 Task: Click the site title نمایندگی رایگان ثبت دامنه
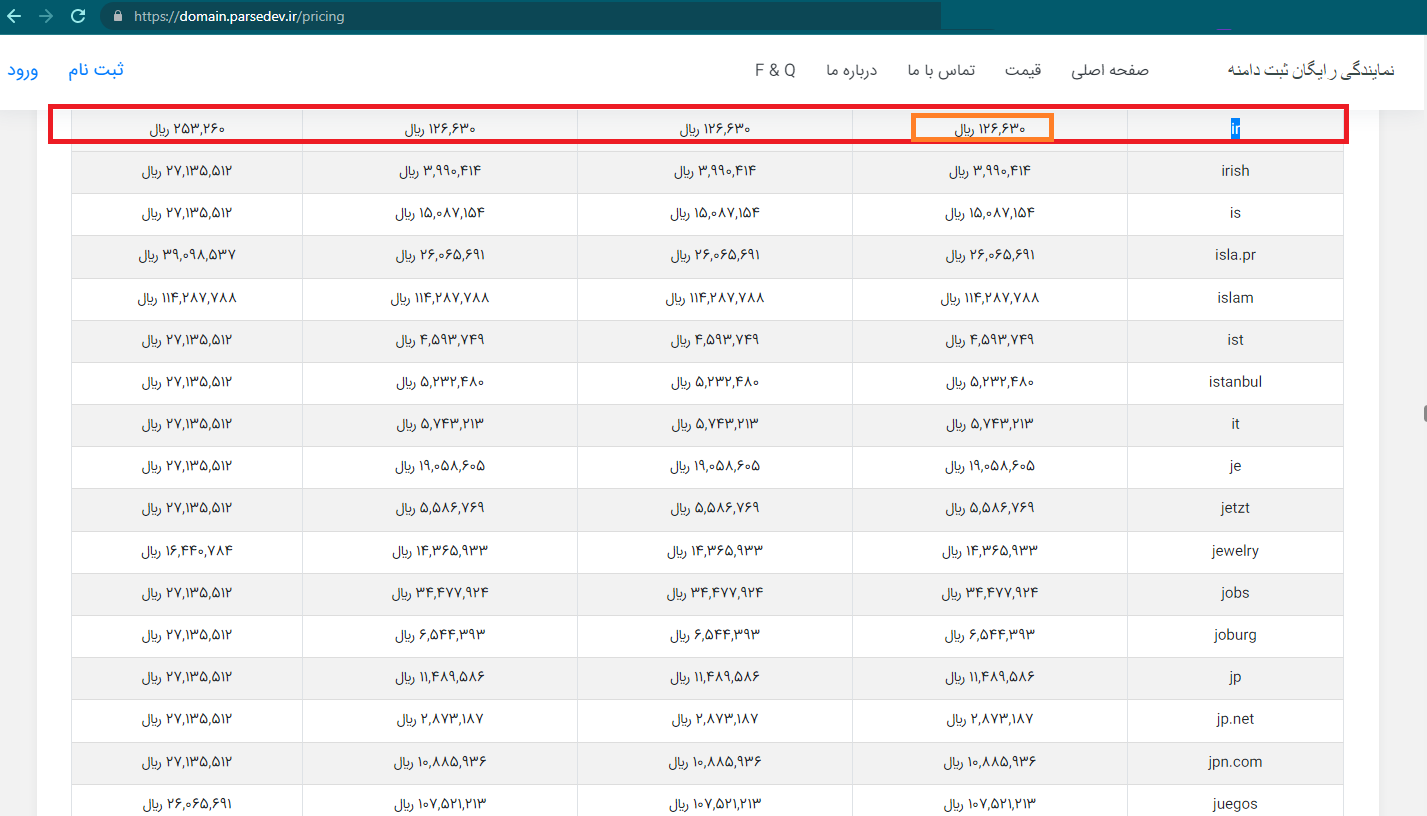(1311, 70)
